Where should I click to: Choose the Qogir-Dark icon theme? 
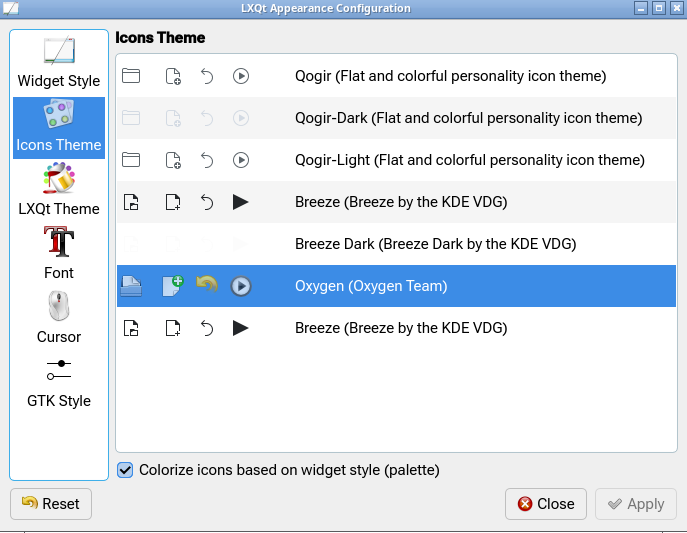(x=468, y=118)
